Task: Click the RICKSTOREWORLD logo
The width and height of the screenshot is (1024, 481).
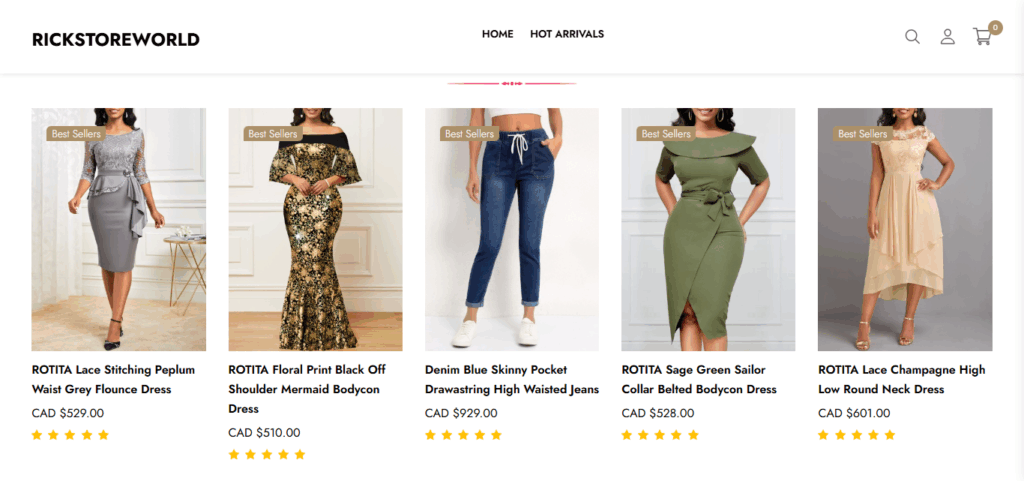Action: click(116, 40)
